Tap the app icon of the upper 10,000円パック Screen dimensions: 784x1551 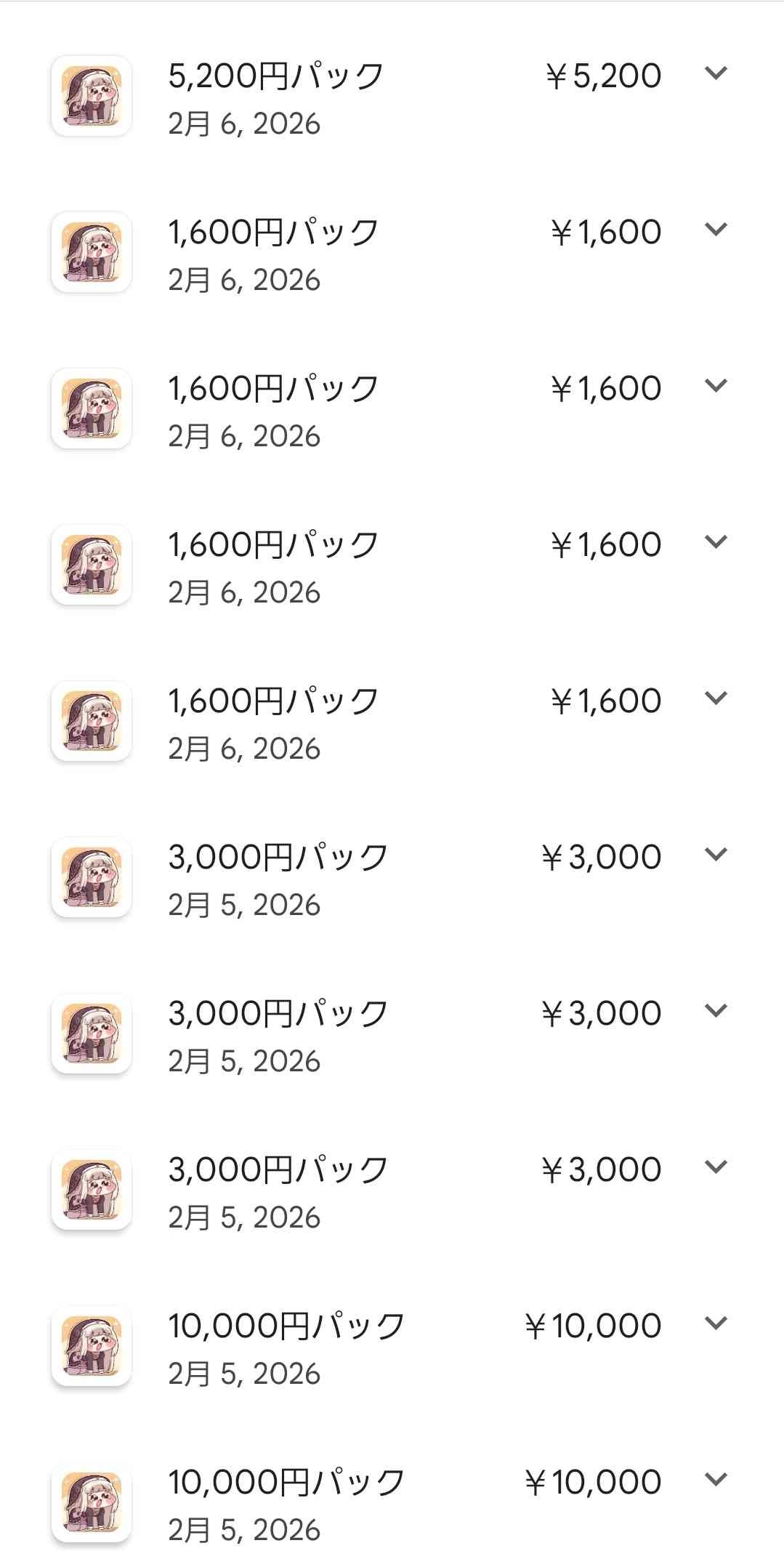[x=92, y=1346]
